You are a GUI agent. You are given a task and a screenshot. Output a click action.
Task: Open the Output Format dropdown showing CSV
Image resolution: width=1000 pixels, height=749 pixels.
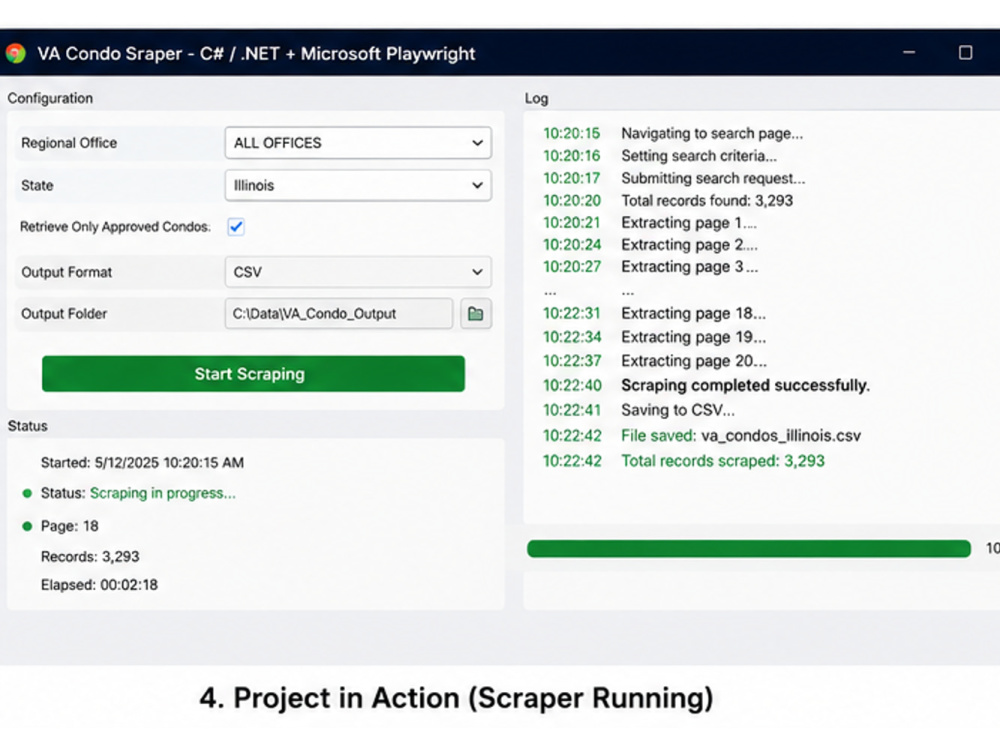point(358,272)
